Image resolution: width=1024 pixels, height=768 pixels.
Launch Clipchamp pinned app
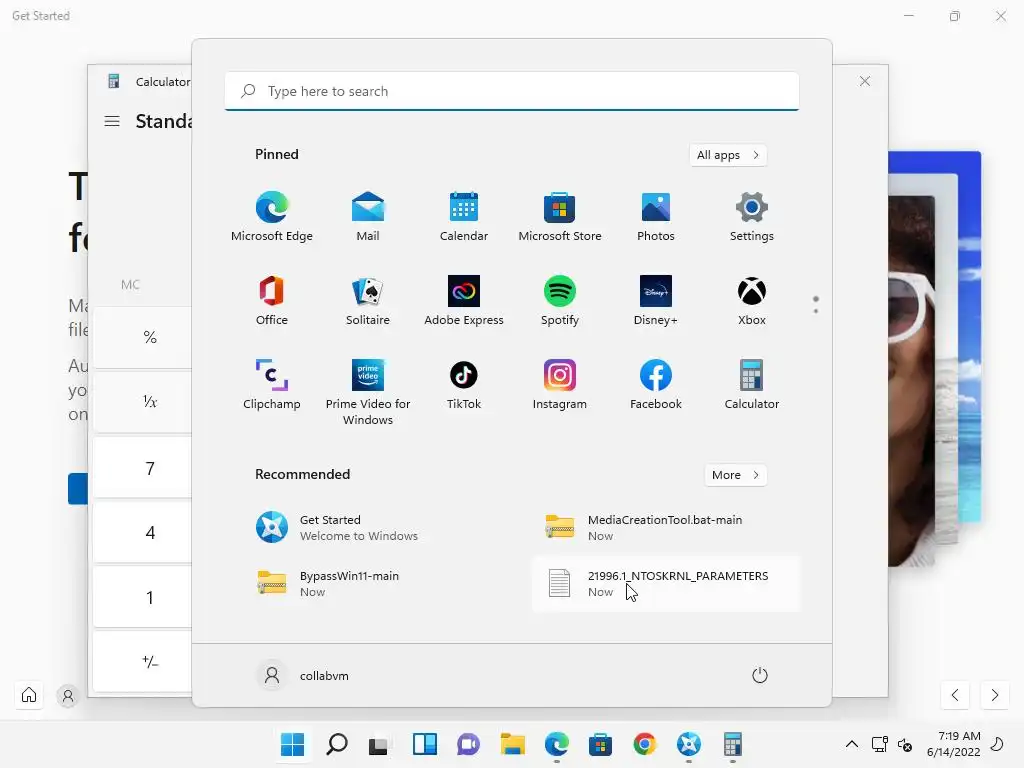(x=272, y=385)
